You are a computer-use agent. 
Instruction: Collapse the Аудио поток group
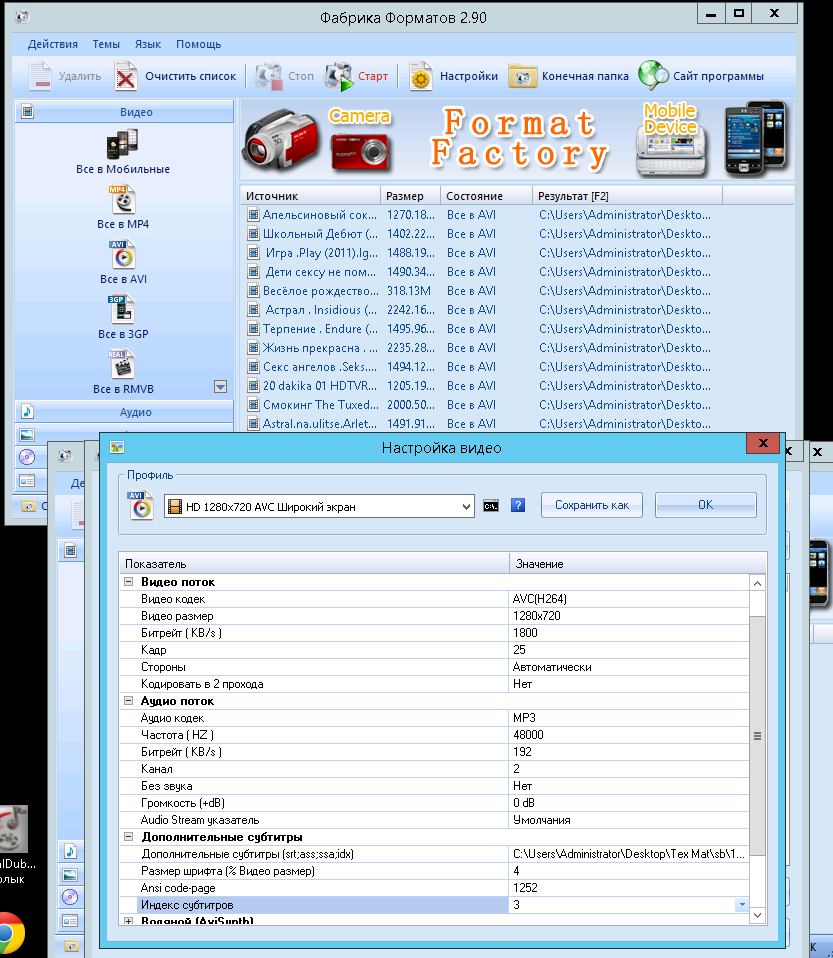coord(128,701)
